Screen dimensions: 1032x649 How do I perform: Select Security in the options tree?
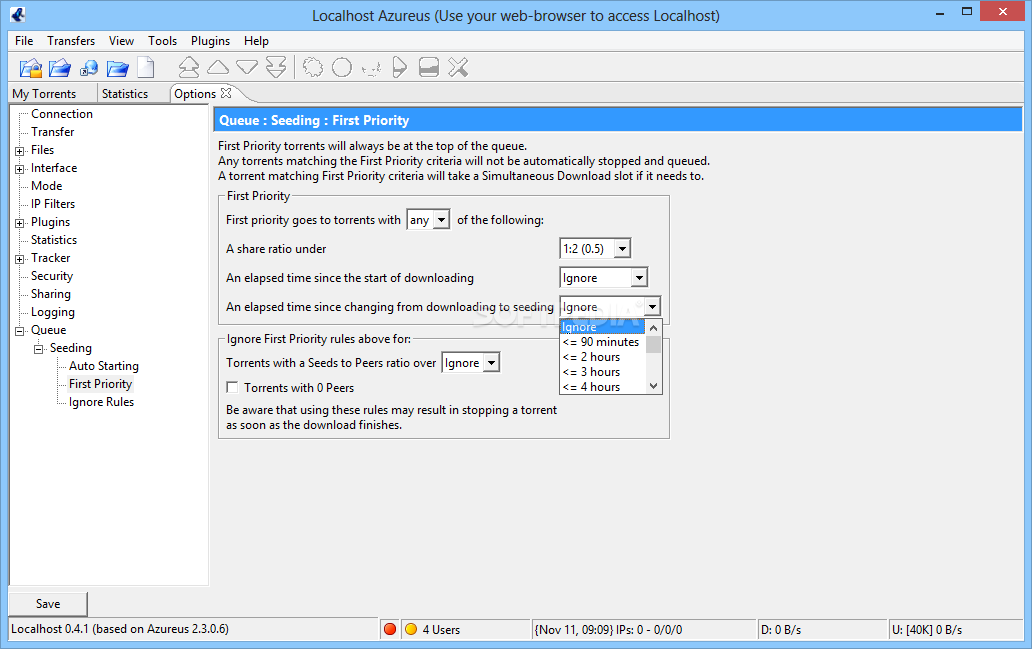point(52,276)
